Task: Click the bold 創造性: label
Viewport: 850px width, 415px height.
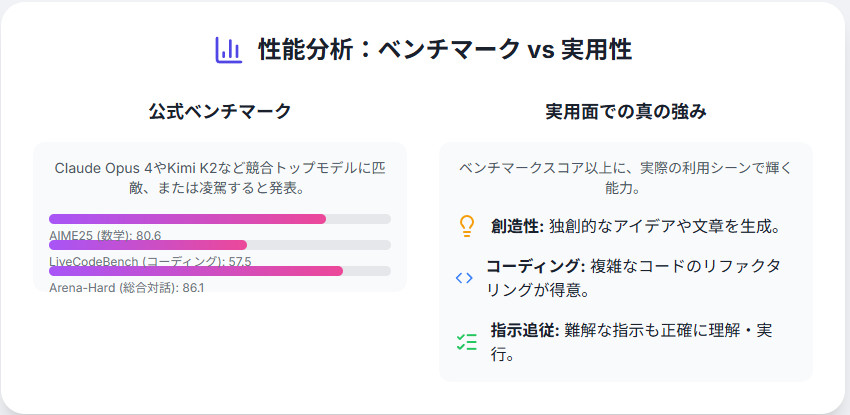Action: (517, 226)
